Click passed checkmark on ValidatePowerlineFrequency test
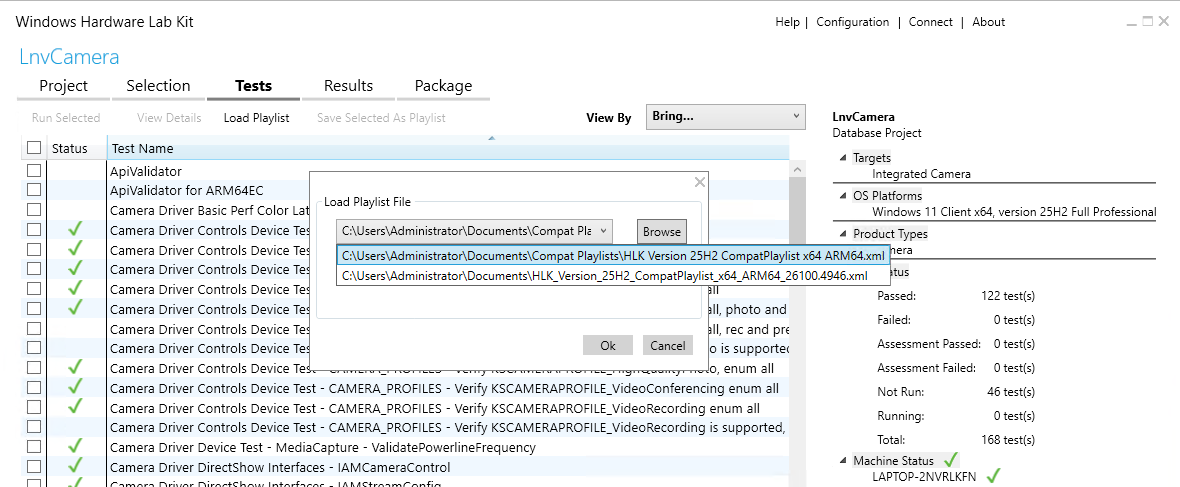This screenshot has height=487, width=1180. (x=75, y=446)
